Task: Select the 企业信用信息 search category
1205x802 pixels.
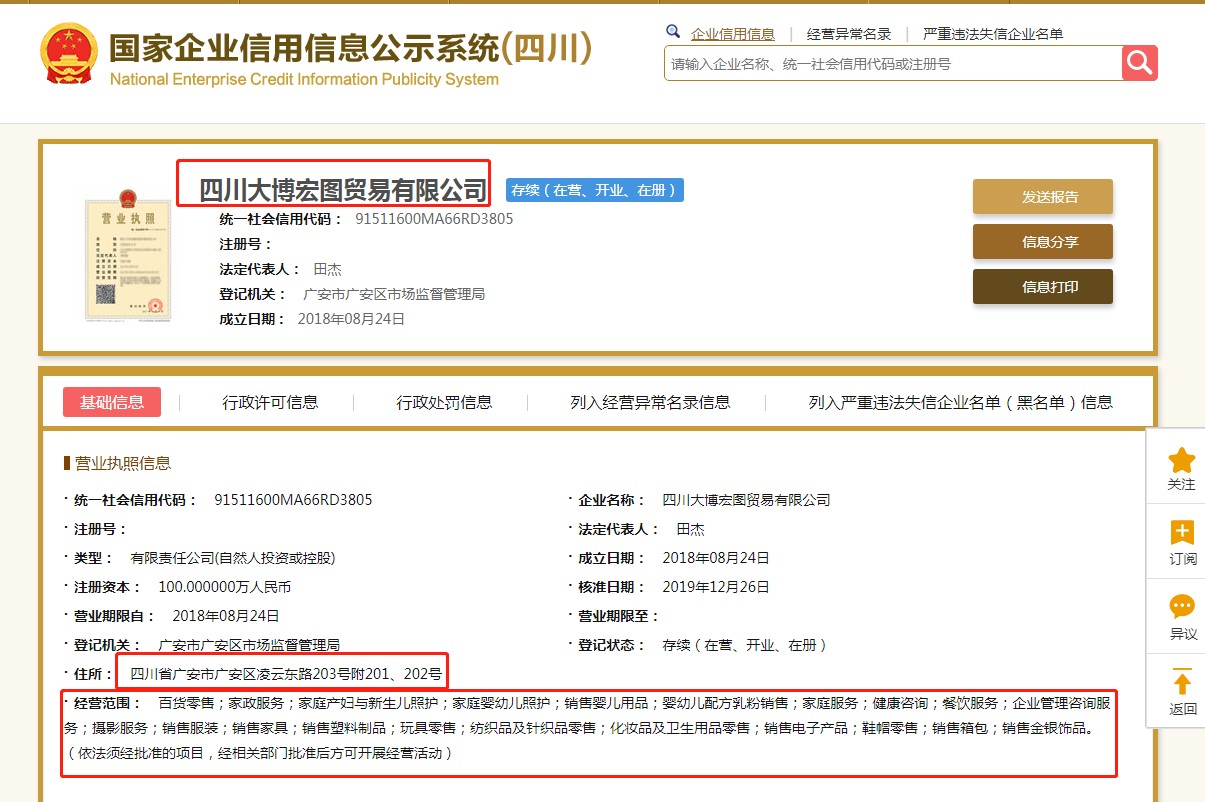Action: click(x=732, y=34)
